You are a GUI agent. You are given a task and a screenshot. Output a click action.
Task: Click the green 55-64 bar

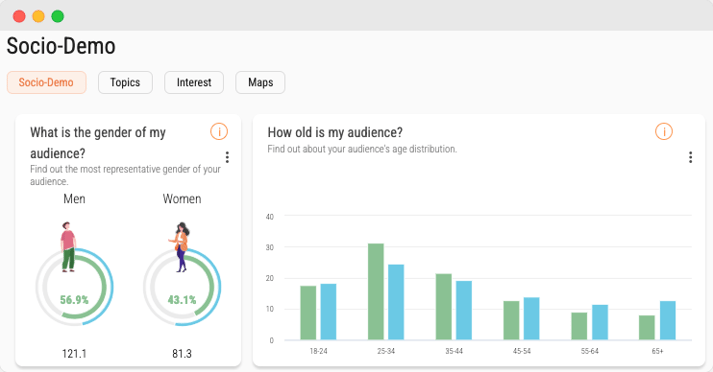(x=579, y=326)
